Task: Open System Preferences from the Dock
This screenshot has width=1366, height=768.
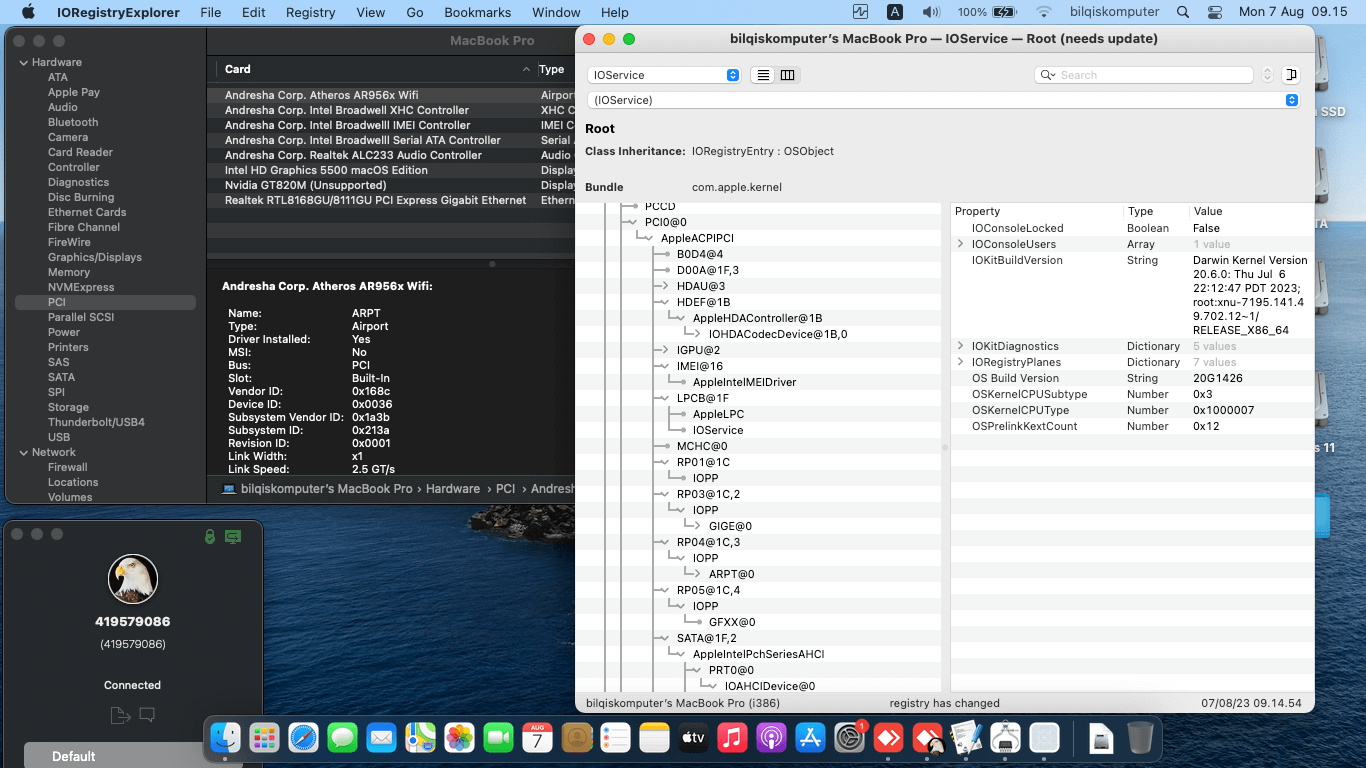Action: [849, 739]
